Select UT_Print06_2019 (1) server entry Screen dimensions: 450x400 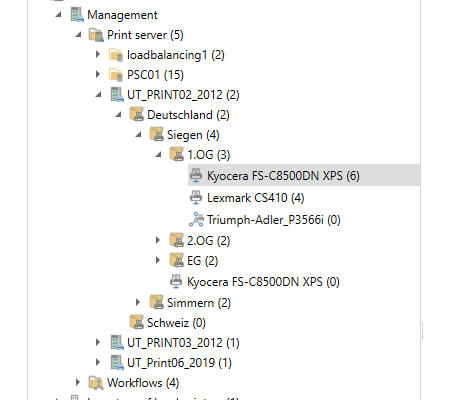(179, 362)
